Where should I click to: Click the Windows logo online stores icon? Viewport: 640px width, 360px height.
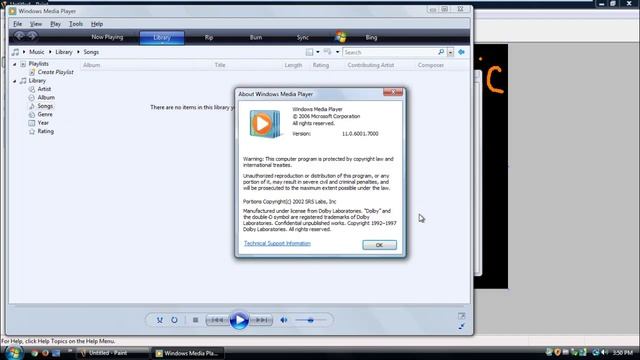click(x=341, y=37)
